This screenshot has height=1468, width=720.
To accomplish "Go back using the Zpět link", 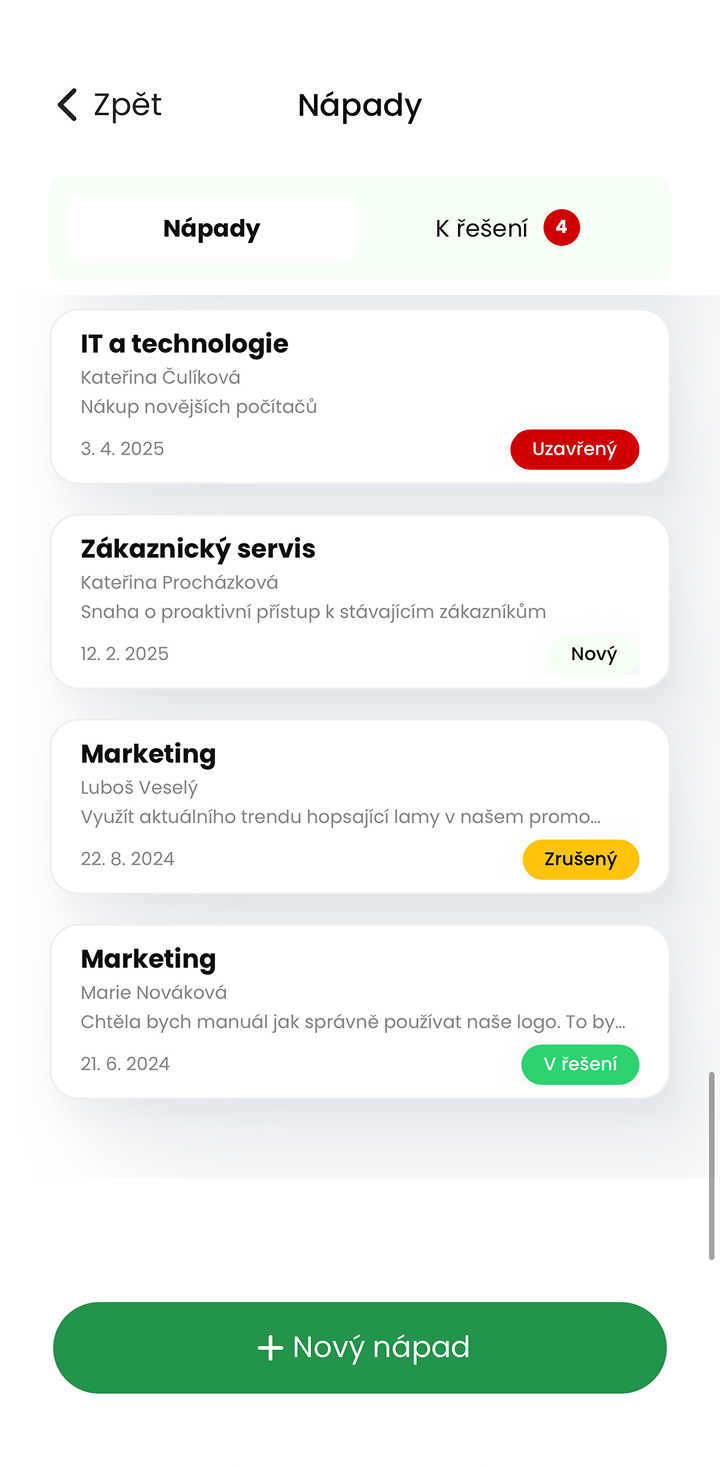I will pyautogui.click(x=127, y=105).
